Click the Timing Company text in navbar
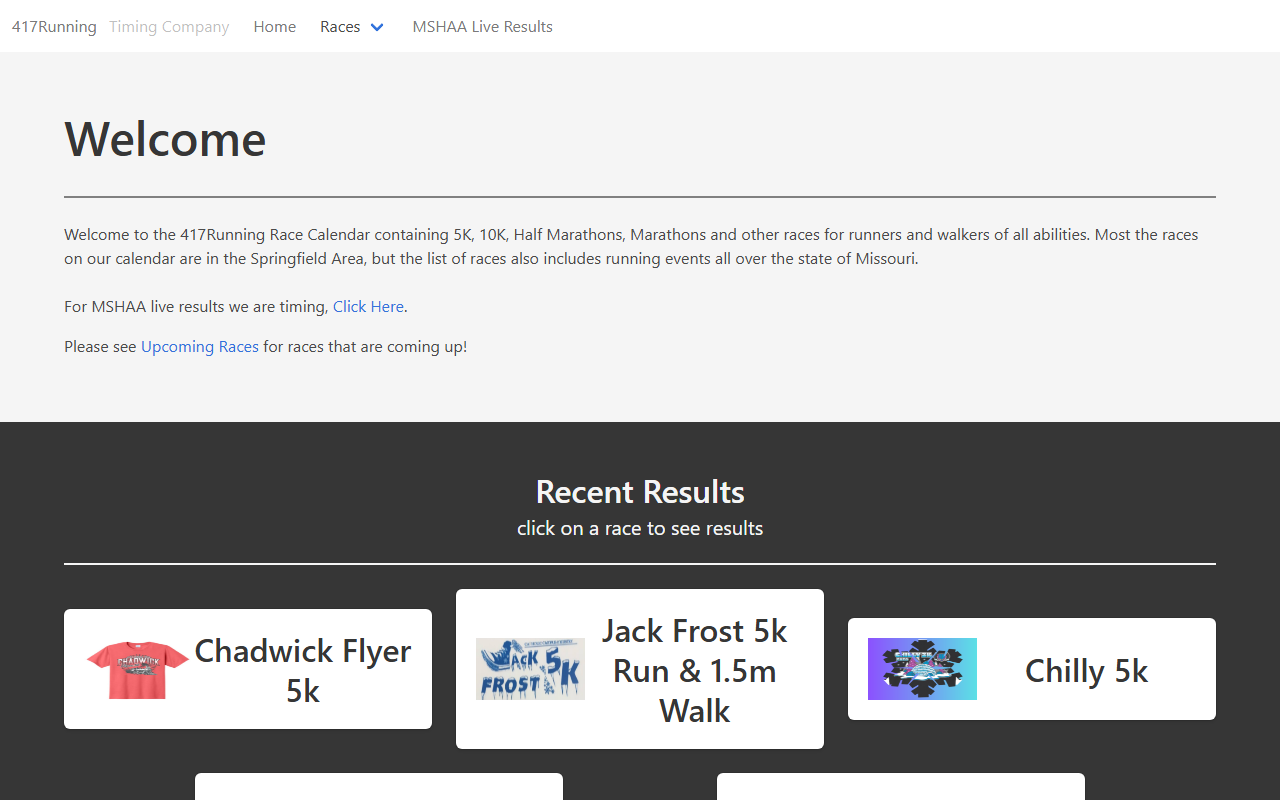Screen dimensions: 1280x800 169,27
